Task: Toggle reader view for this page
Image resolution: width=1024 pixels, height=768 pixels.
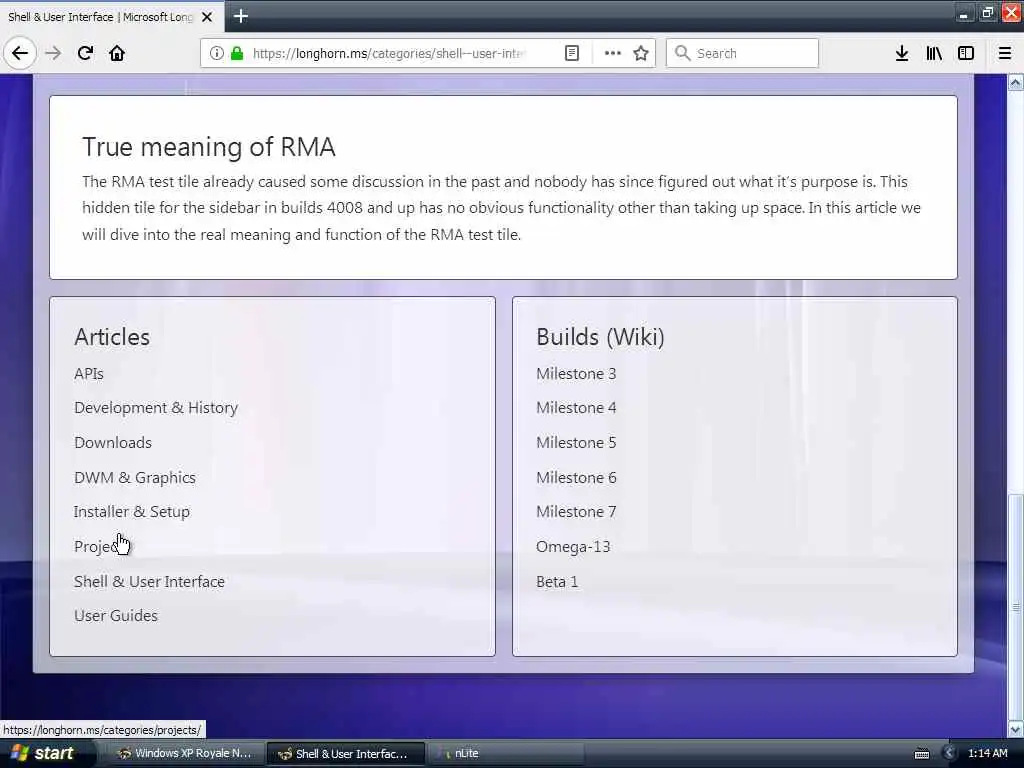Action: tap(571, 53)
